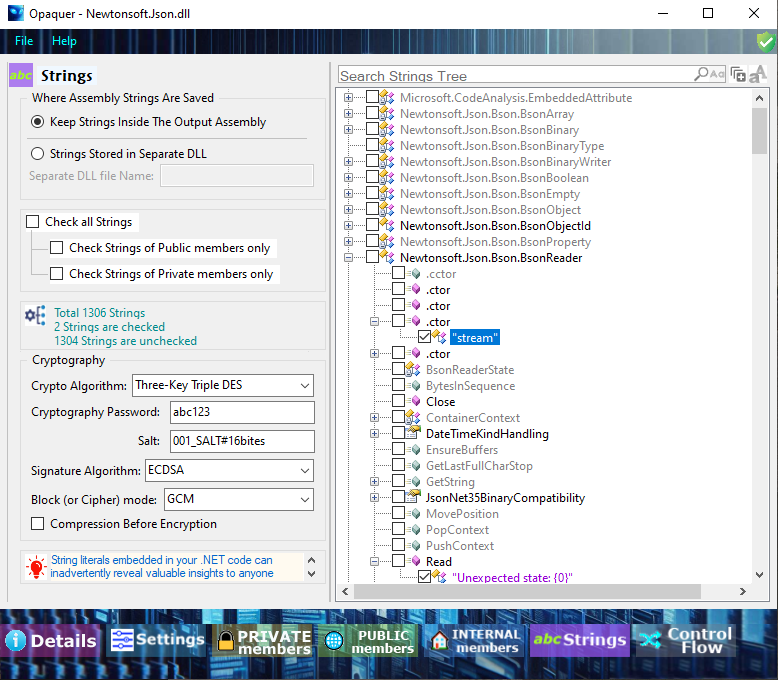
Task: Expand the Newtonsoft.Json.Bson.BsonObjectId node
Action: coord(348,225)
